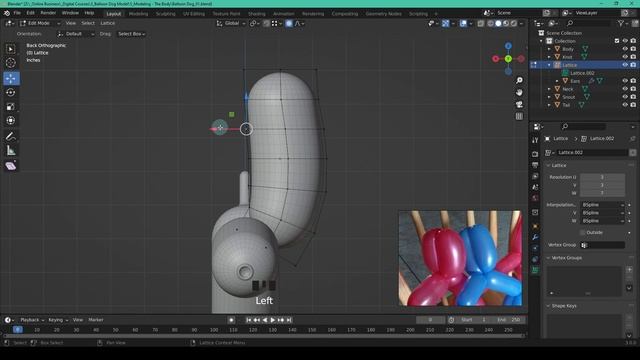Image resolution: width=640 pixels, height=360 pixels.
Task: Open the Lattice menu in viewport header
Action: pos(108,24)
